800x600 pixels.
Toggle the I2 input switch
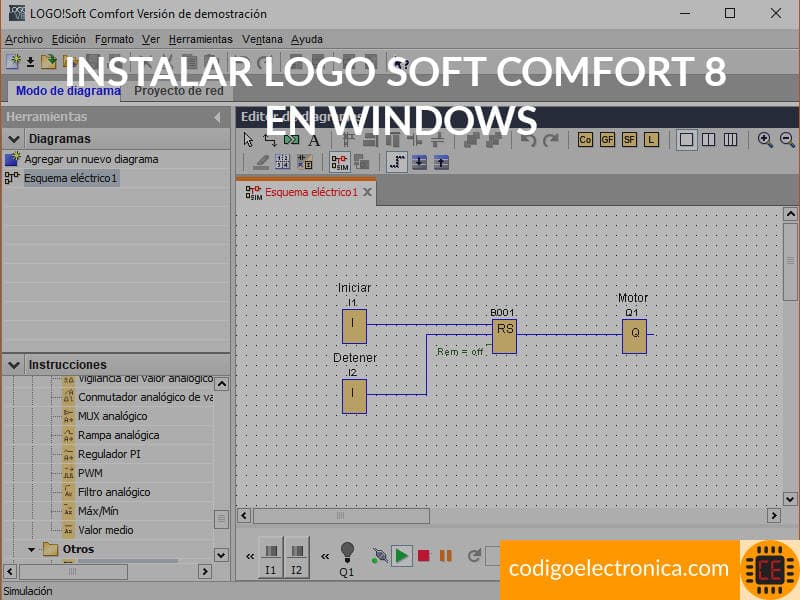coord(296,557)
